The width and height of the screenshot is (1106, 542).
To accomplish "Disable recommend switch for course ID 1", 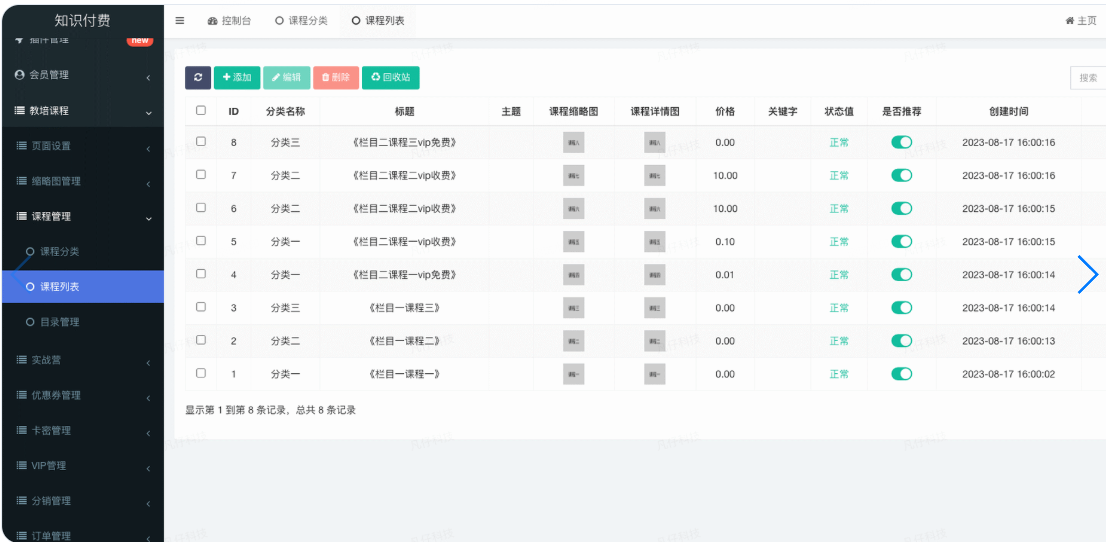I will pos(901,374).
